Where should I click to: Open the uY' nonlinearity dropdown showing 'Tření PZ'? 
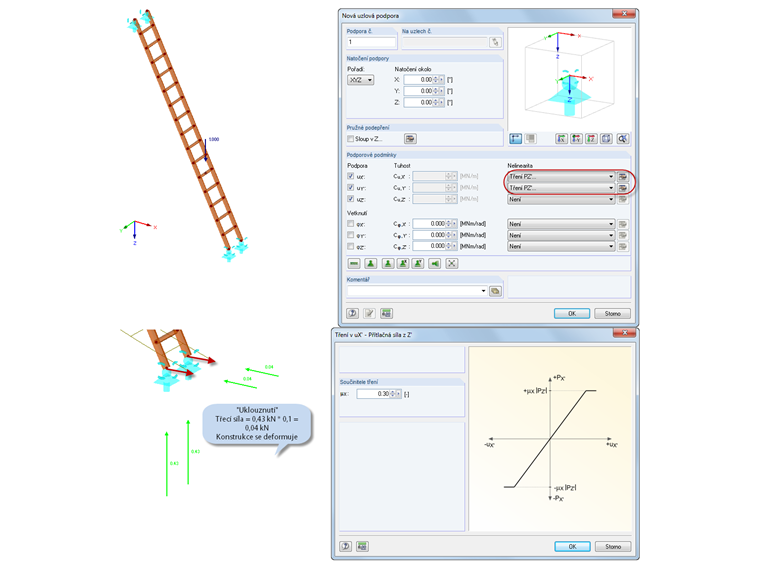pos(561,188)
